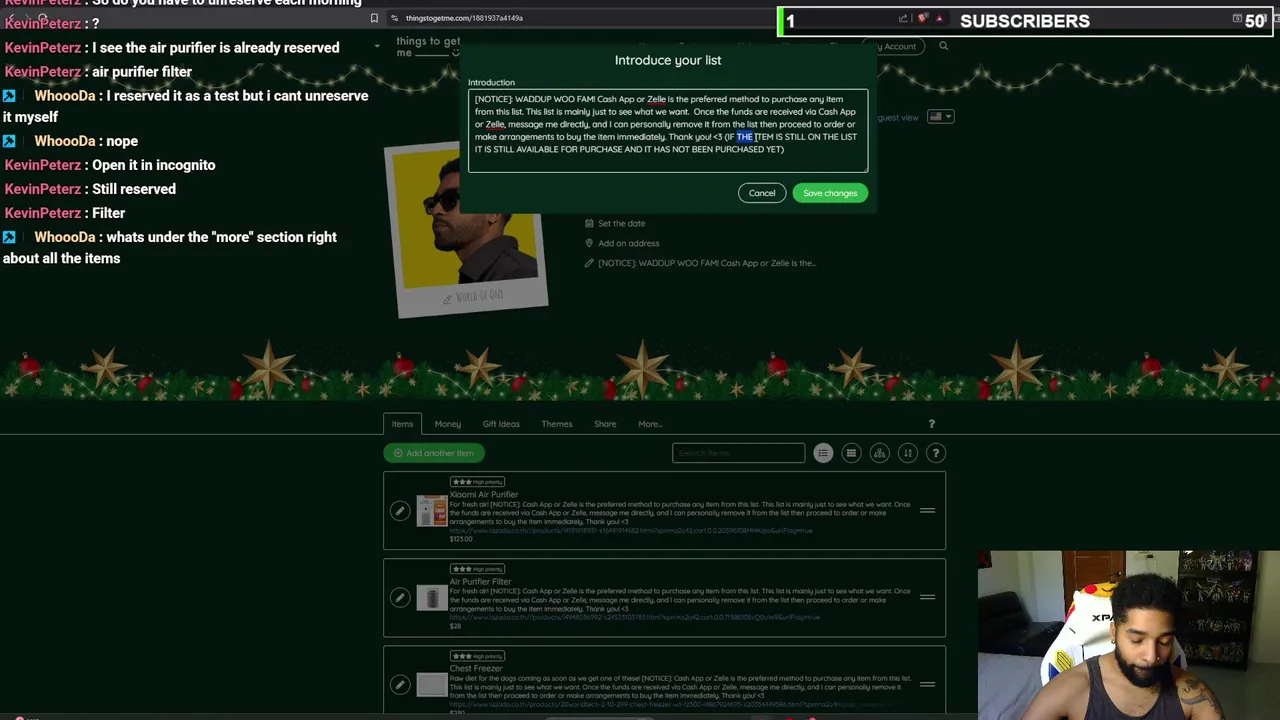Open the site info icon beside the URL
1280x720 pixels.
pos(395,18)
